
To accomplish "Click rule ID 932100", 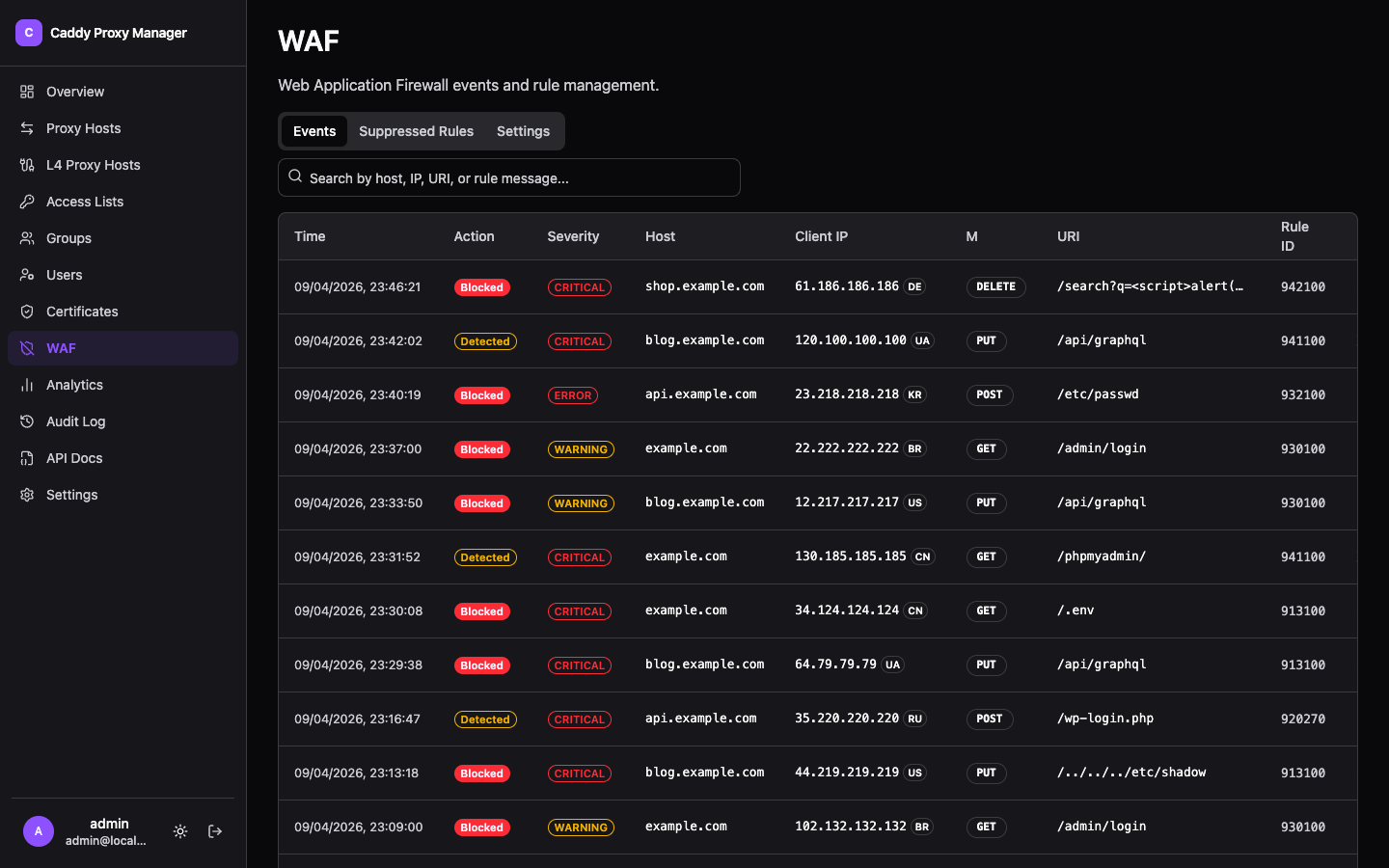I will point(1303,395).
